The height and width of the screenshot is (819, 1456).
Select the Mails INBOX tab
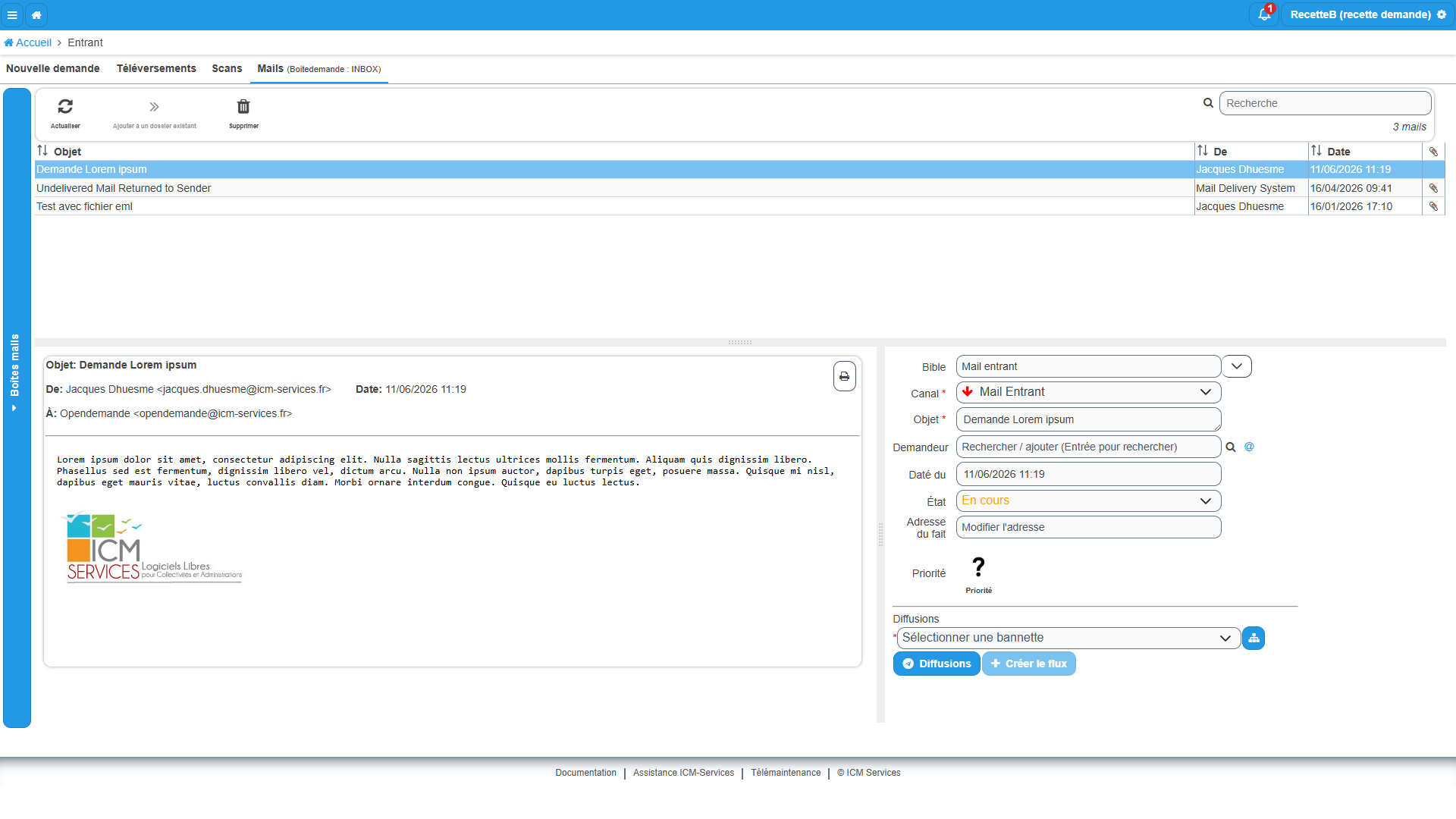coord(319,68)
